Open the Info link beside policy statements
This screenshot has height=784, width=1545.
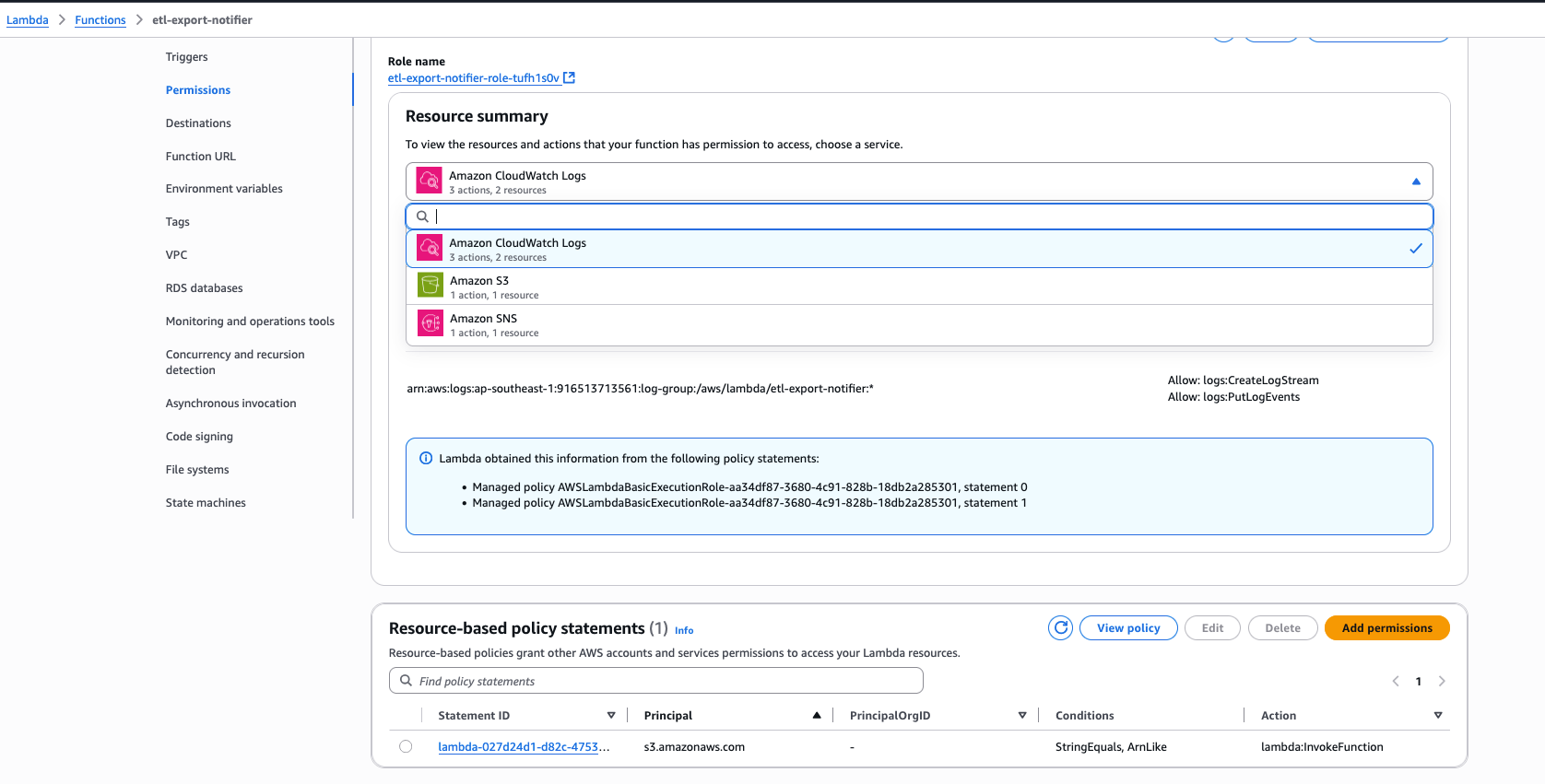(x=684, y=630)
